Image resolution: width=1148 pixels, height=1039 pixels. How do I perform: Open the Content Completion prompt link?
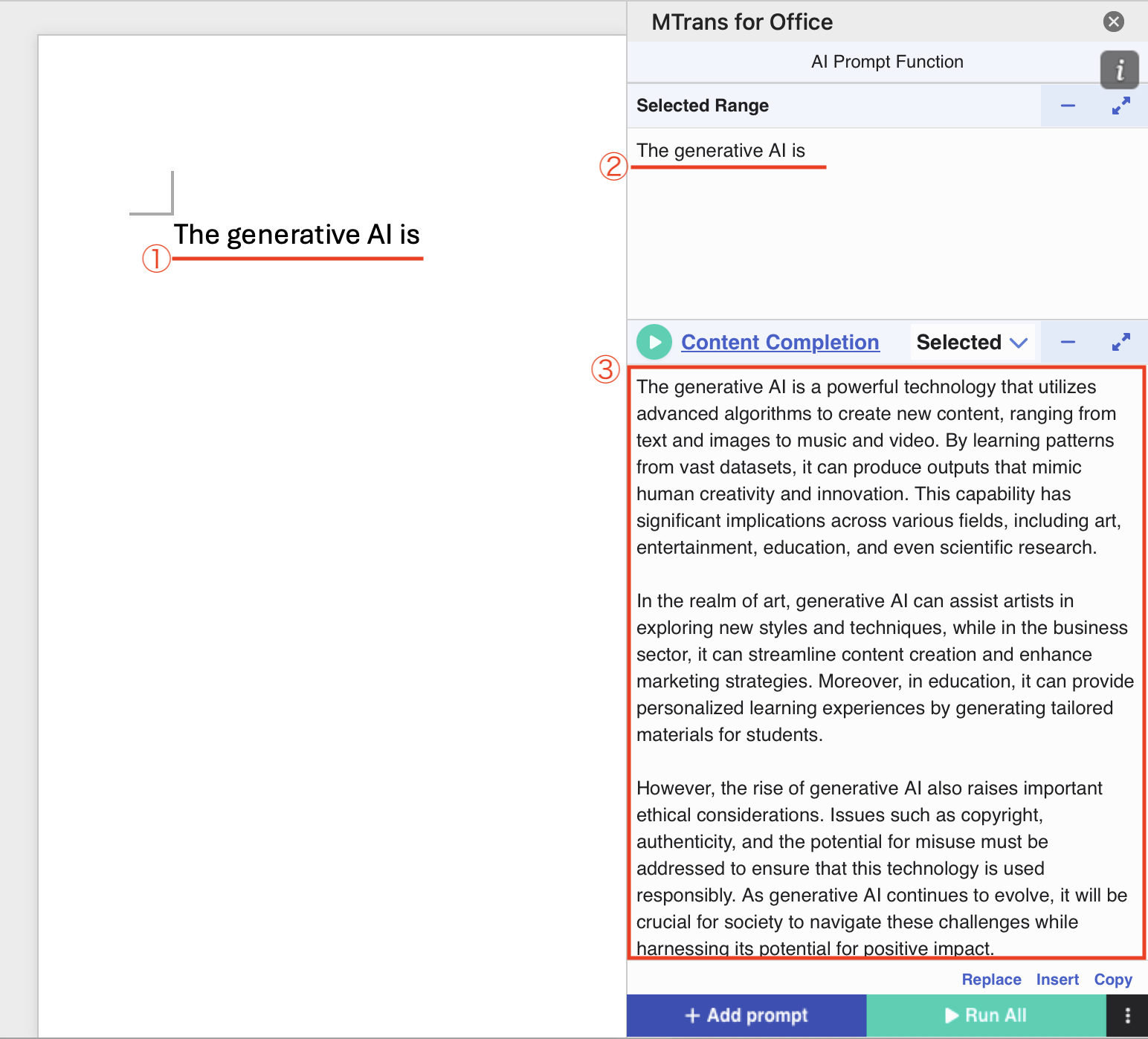point(780,342)
